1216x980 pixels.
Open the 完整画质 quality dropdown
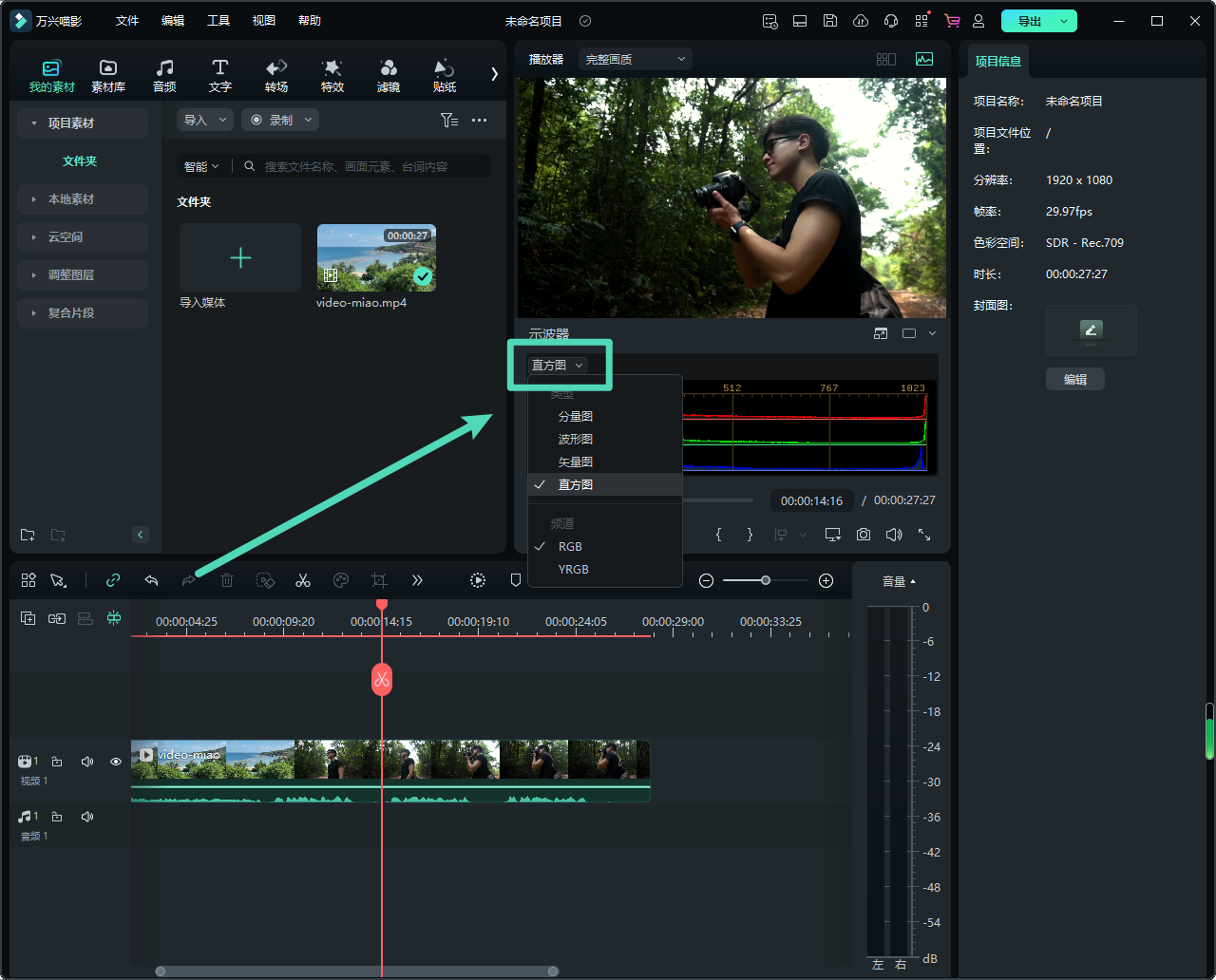[x=635, y=59]
